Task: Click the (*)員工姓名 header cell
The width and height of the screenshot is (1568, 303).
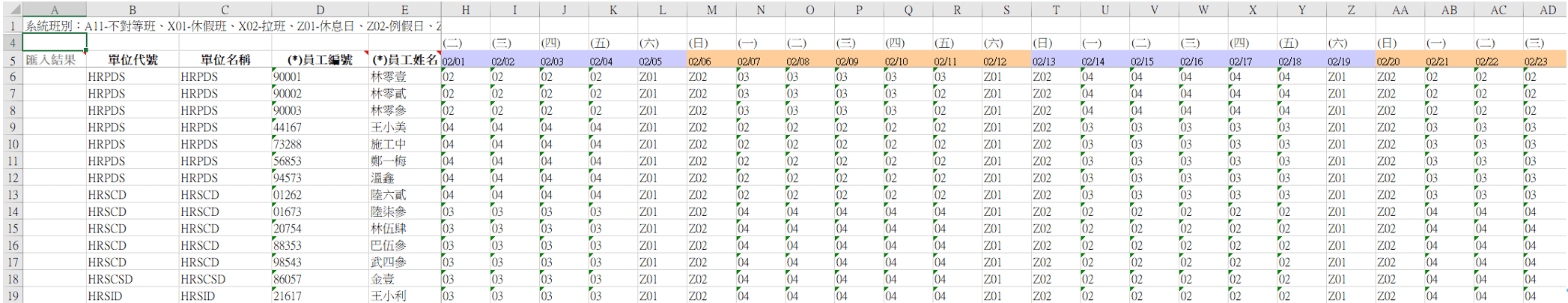Action: (x=404, y=60)
